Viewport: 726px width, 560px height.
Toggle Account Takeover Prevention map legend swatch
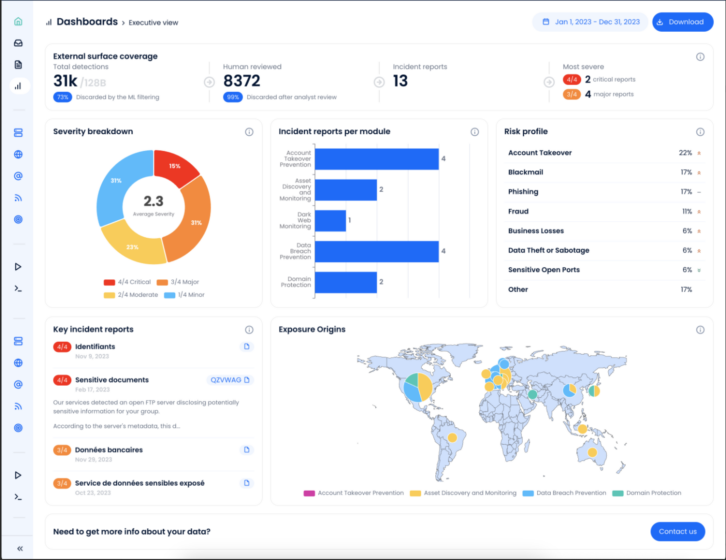point(309,493)
